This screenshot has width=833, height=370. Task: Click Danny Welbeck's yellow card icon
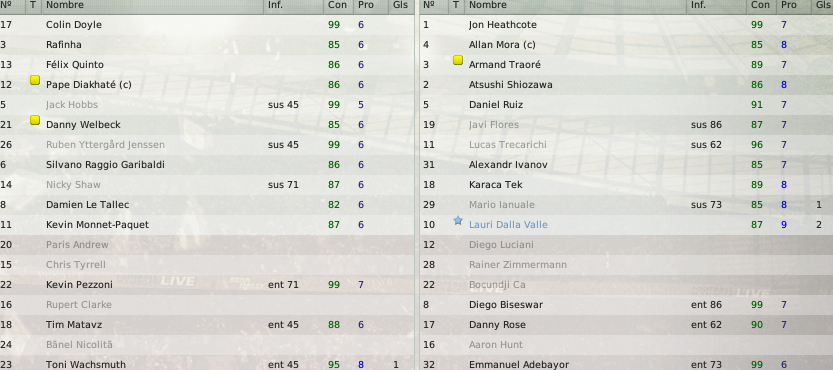(x=35, y=120)
